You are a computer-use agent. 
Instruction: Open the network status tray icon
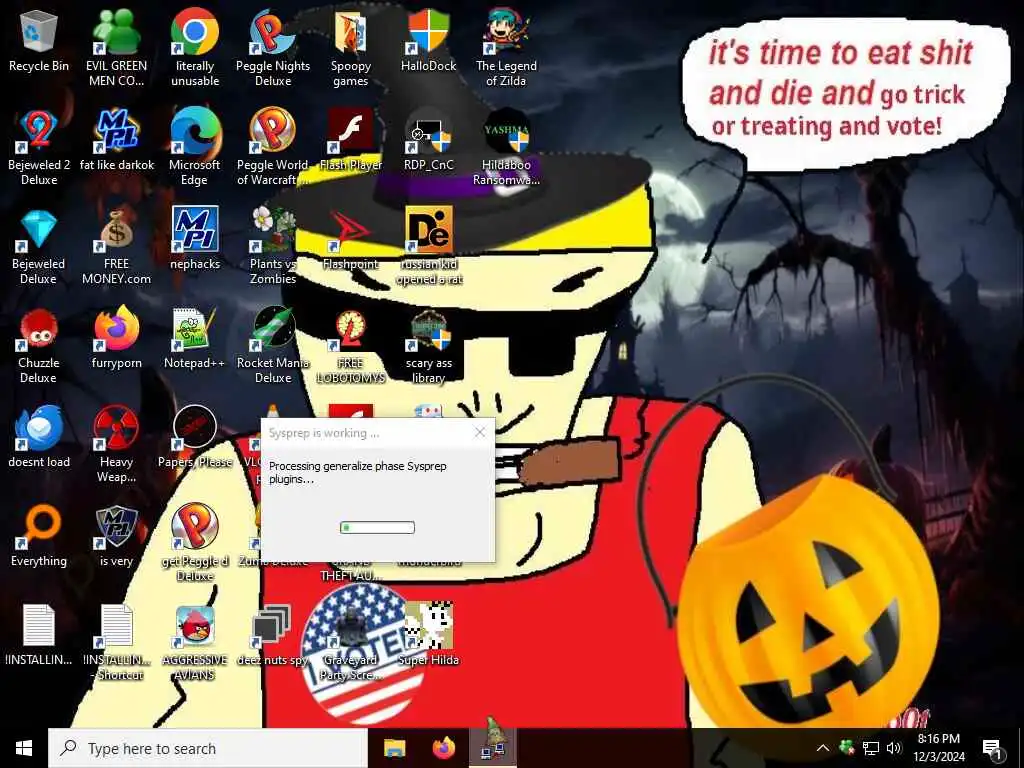tap(871, 748)
